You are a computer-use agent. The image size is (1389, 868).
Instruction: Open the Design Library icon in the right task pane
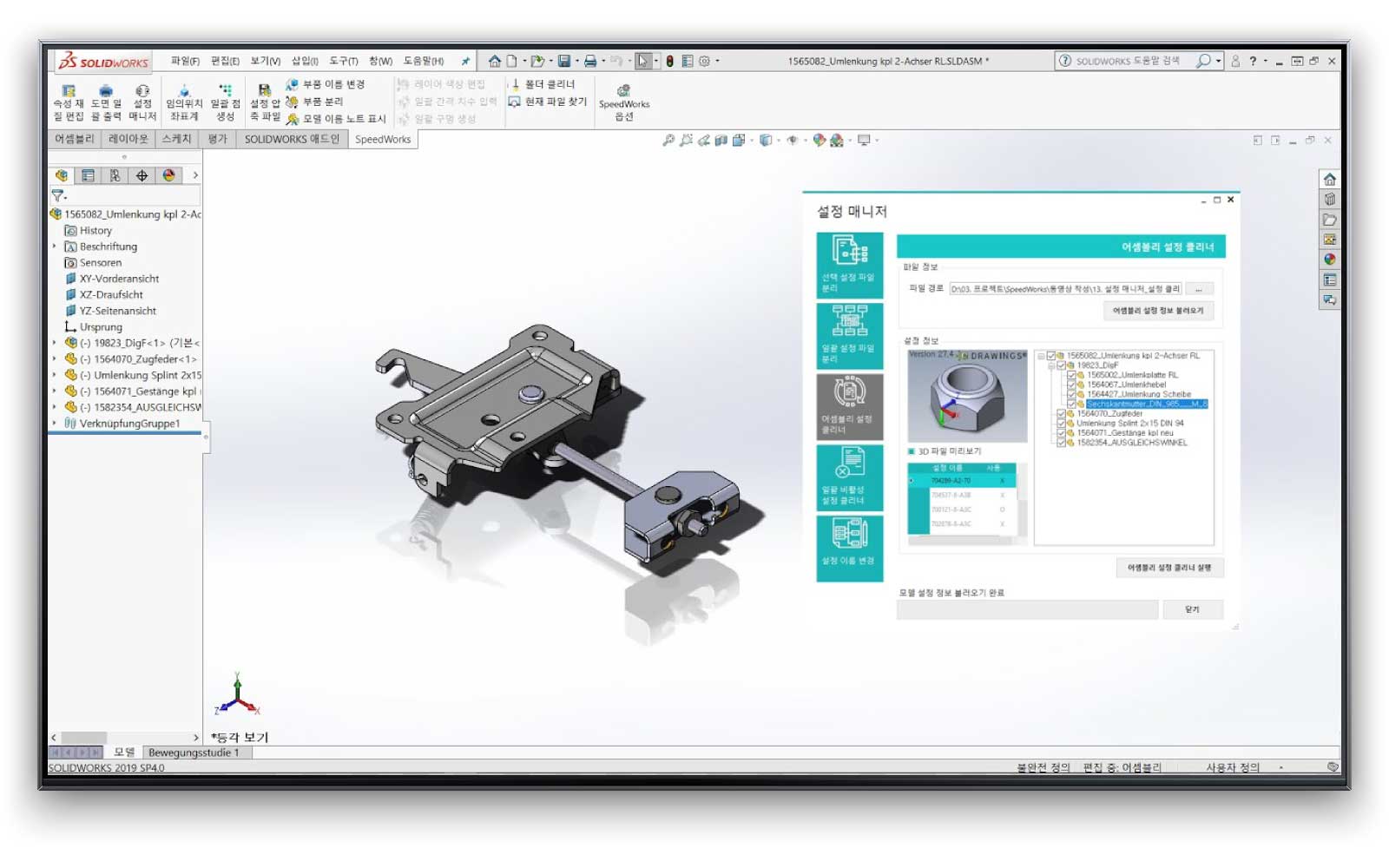[1329, 200]
